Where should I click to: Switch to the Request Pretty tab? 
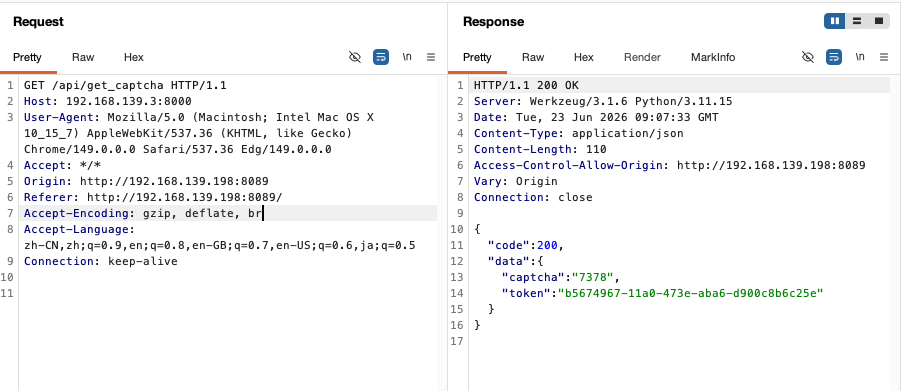click(x=28, y=58)
